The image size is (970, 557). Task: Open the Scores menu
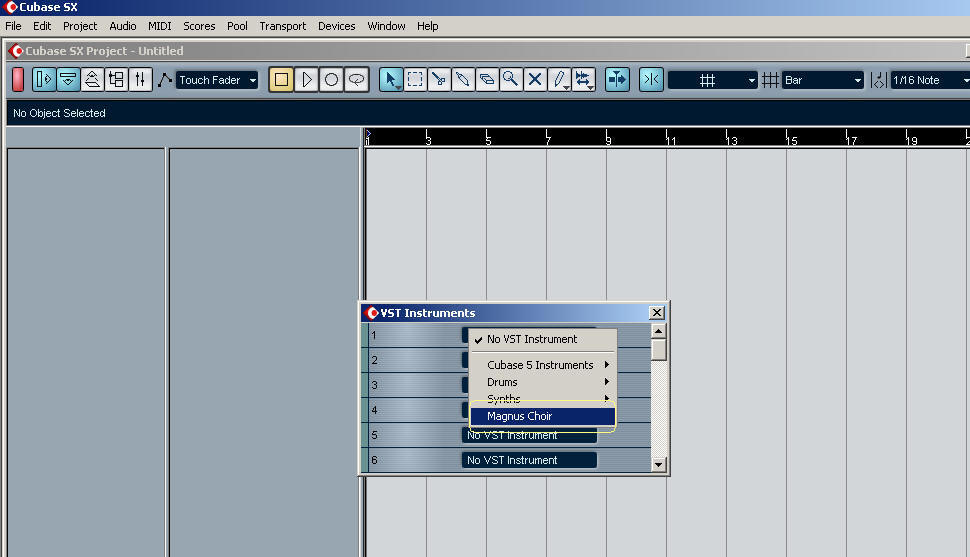pos(199,26)
